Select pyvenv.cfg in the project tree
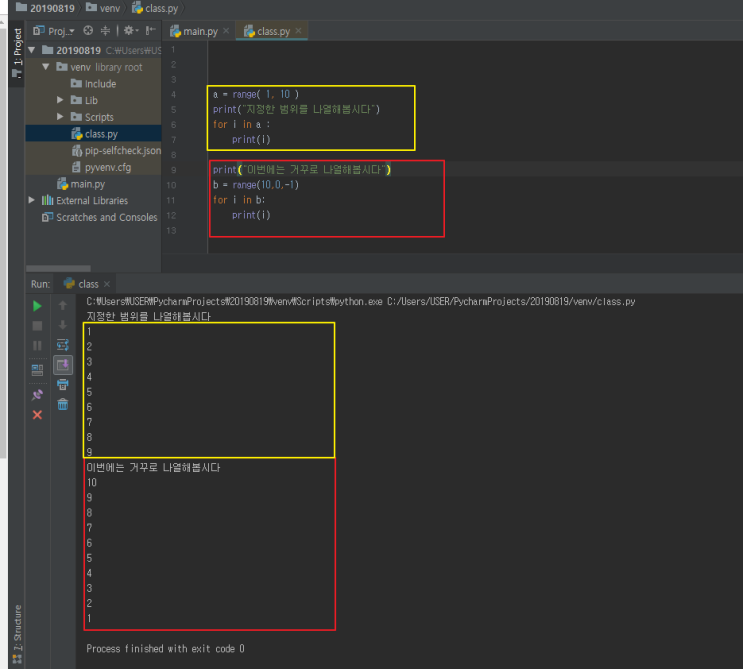743x669 pixels. 101,167
